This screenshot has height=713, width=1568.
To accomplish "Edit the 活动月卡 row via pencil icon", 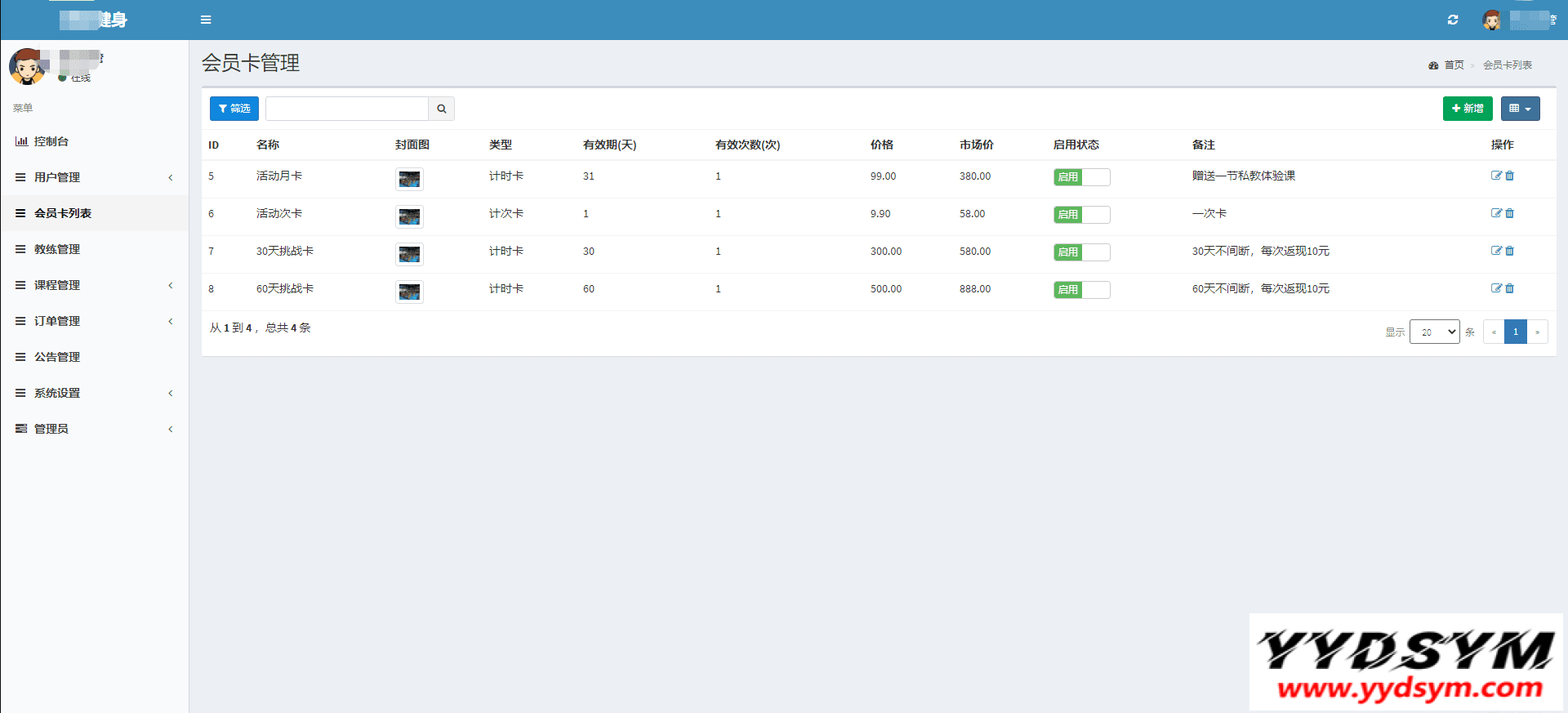I will click(1496, 176).
